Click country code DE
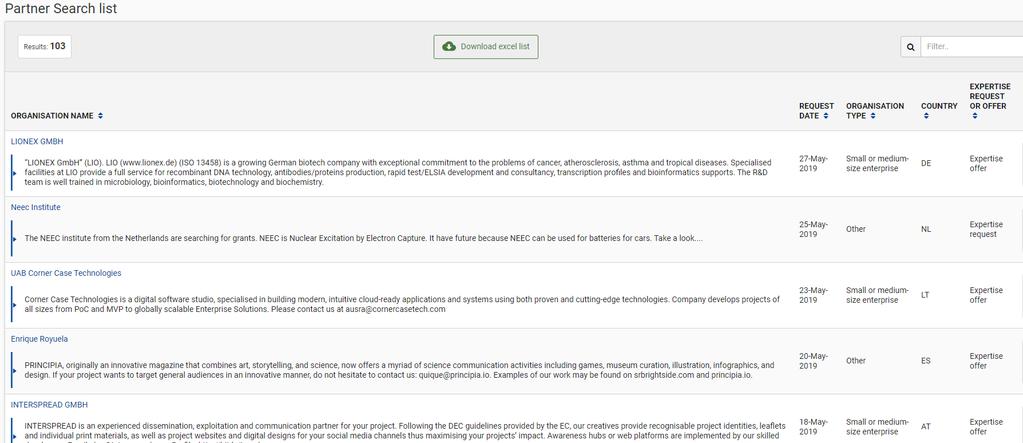Screen dimensions: 1023x443 pos(926,164)
